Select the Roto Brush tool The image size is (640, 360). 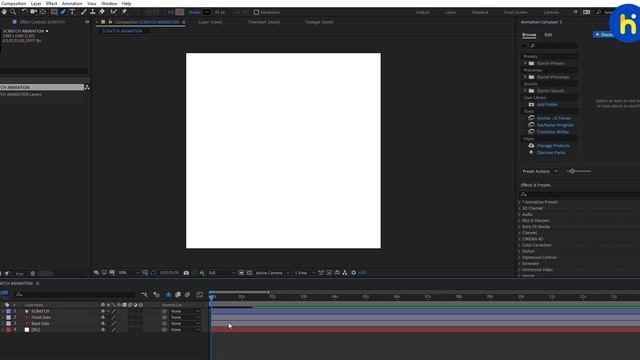pos(114,12)
